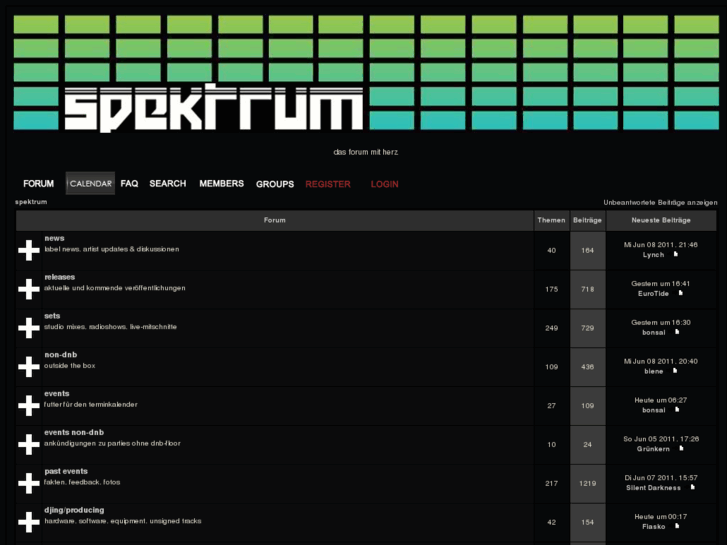This screenshot has width=727, height=545.
Task: Open the releases forum
Action: click(59, 277)
